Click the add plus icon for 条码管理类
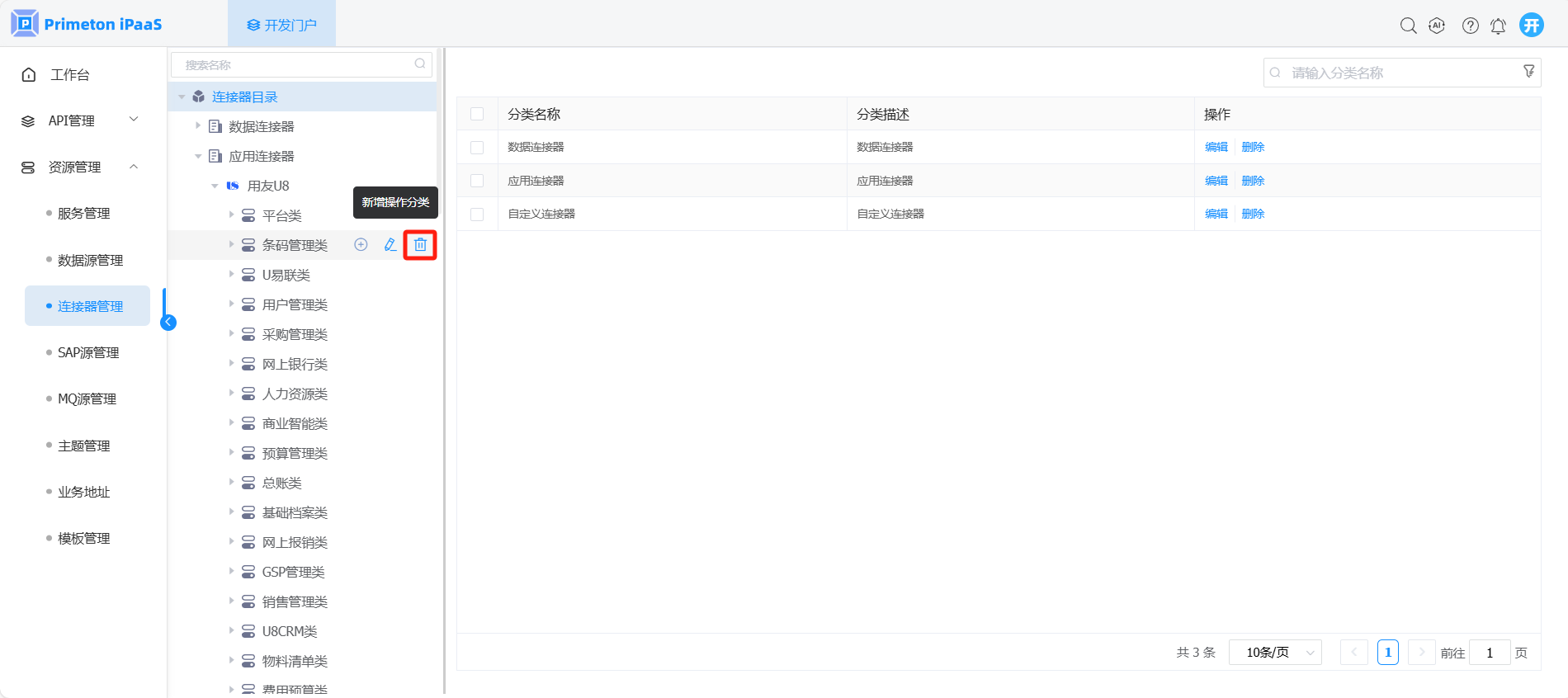 (361, 245)
